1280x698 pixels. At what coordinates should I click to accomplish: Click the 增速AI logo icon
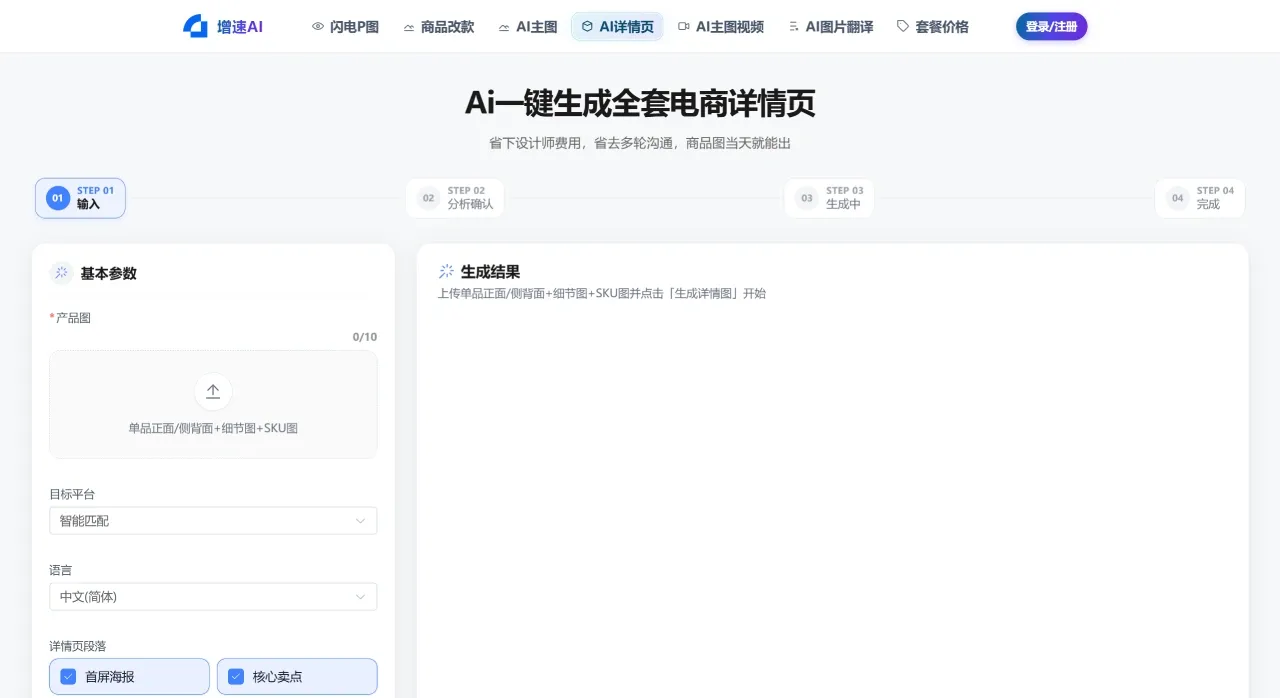pos(195,26)
